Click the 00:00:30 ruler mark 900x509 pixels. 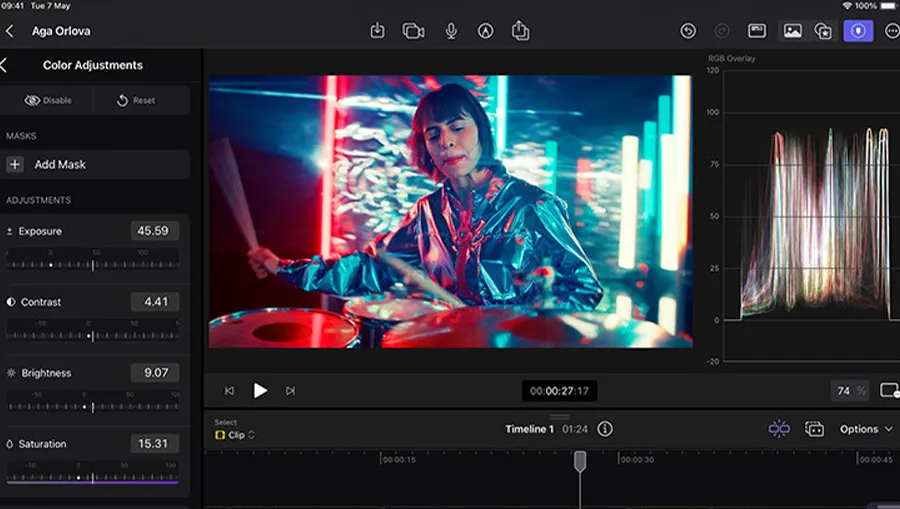click(637, 460)
